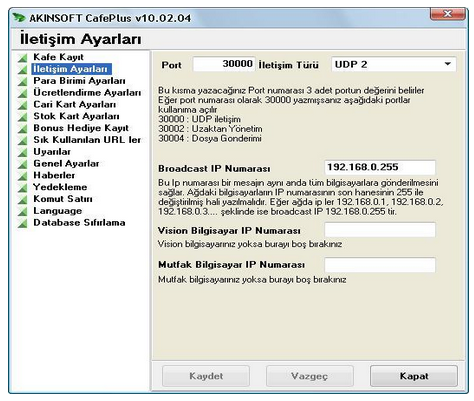Expand the UDP 2 combo box arrow

(448, 64)
